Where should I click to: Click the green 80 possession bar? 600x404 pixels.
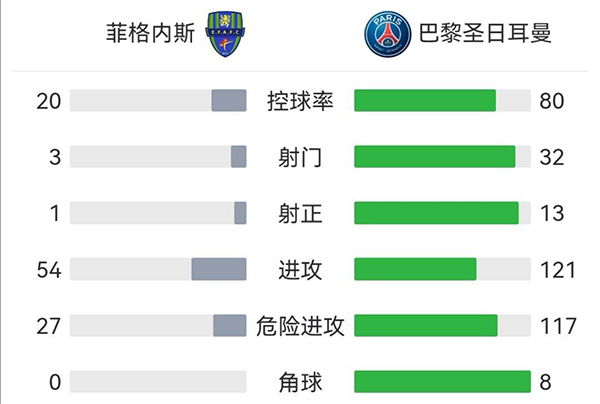coord(425,101)
